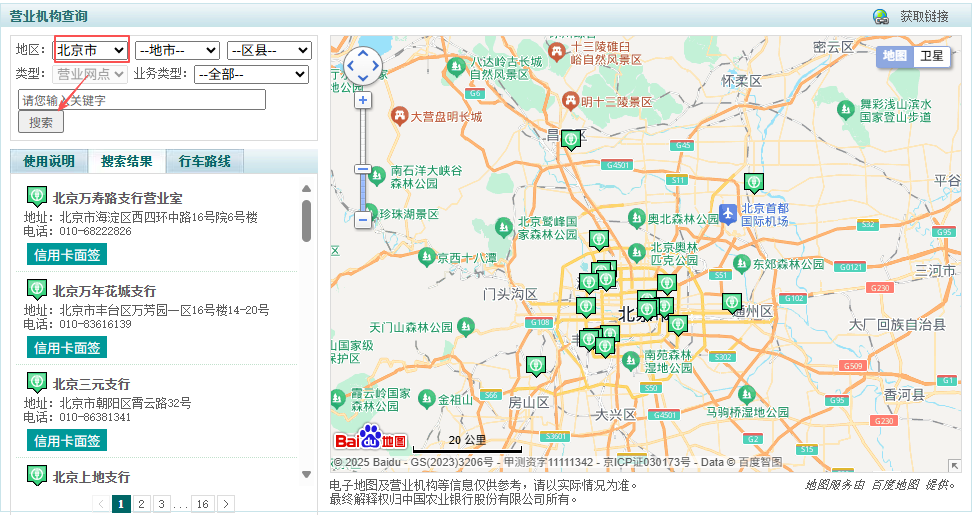The height and width of the screenshot is (515, 972).
Task: Click the 百度地图 provider link
Action: click(895, 485)
